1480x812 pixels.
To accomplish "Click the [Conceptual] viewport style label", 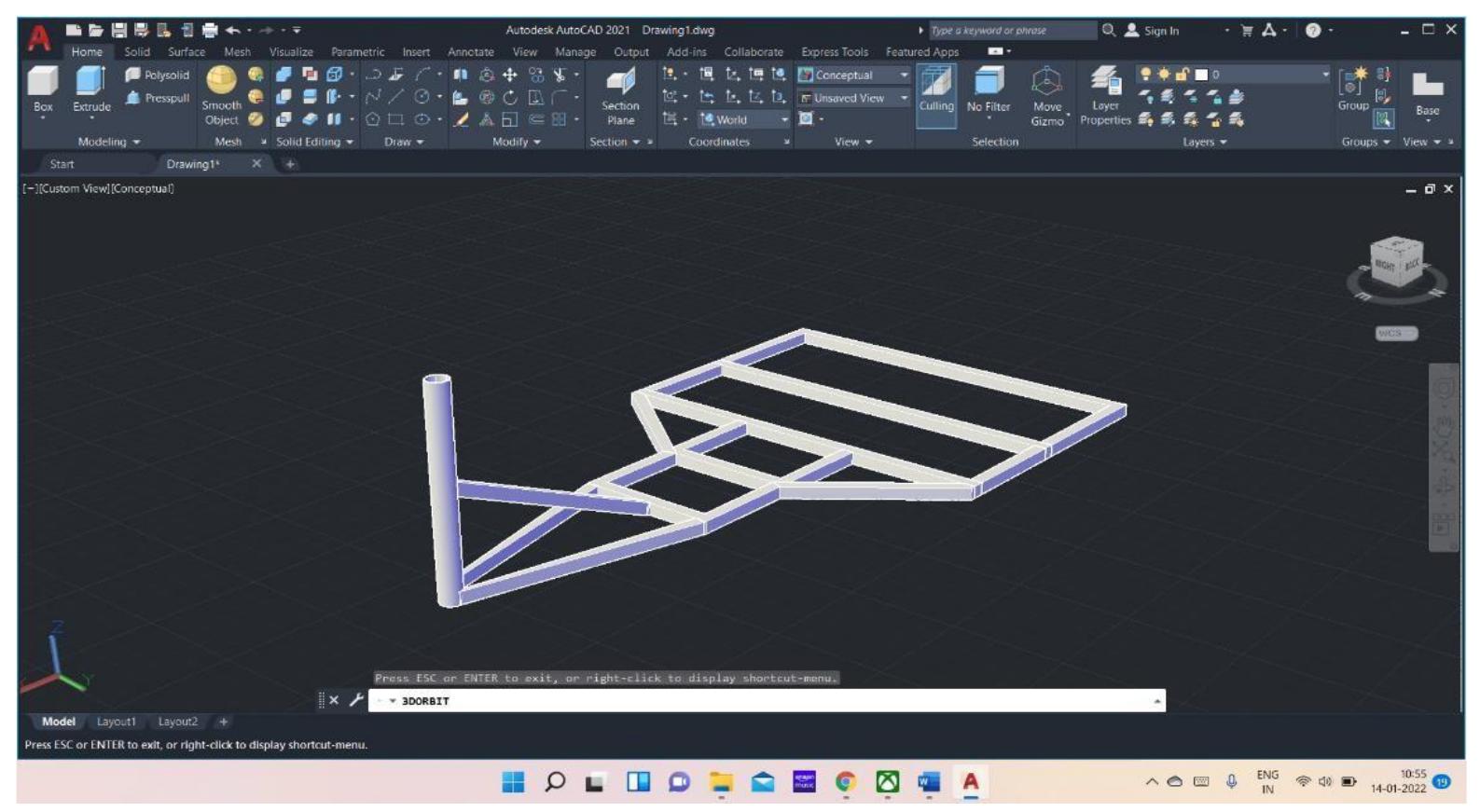I will pyautogui.click(x=143, y=188).
